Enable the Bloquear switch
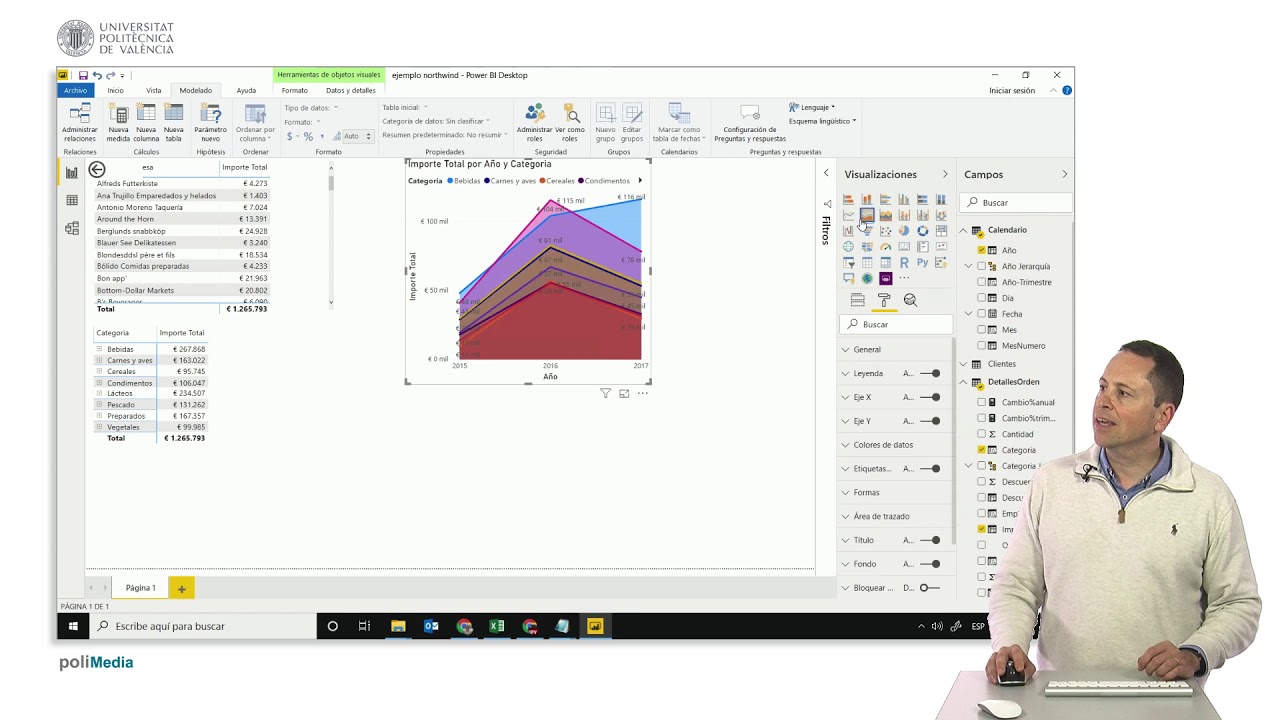Image resolution: width=1280 pixels, height=720 pixels. point(929,588)
